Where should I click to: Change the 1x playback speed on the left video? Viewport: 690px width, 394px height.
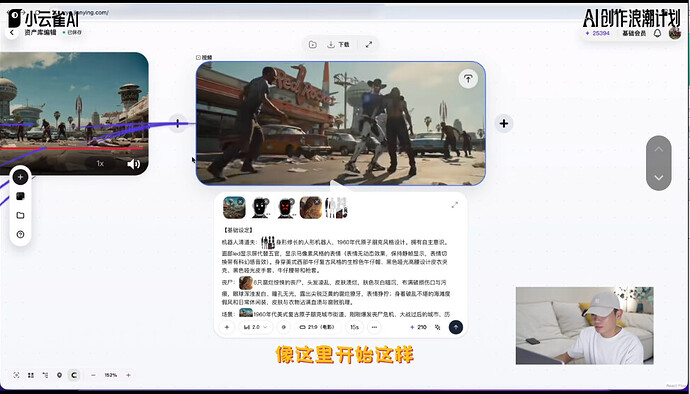pos(100,163)
